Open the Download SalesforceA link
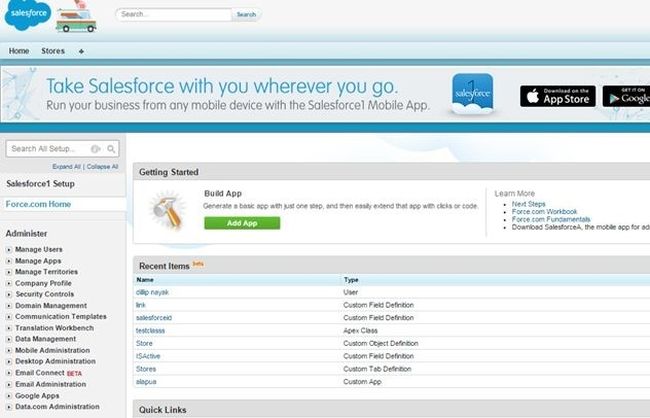This screenshot has width=650, height=418. [x=581, y=227]
